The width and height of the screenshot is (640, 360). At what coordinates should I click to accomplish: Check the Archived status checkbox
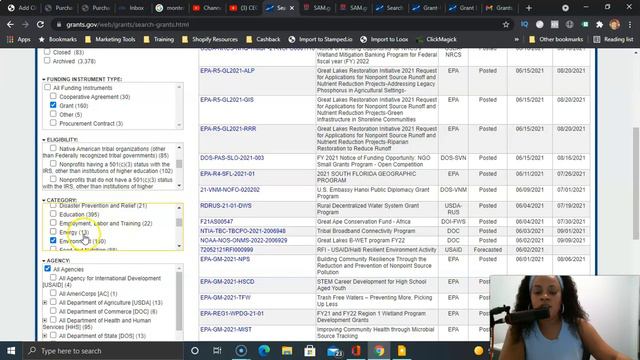pyautogui.click(x=47, y=61)
